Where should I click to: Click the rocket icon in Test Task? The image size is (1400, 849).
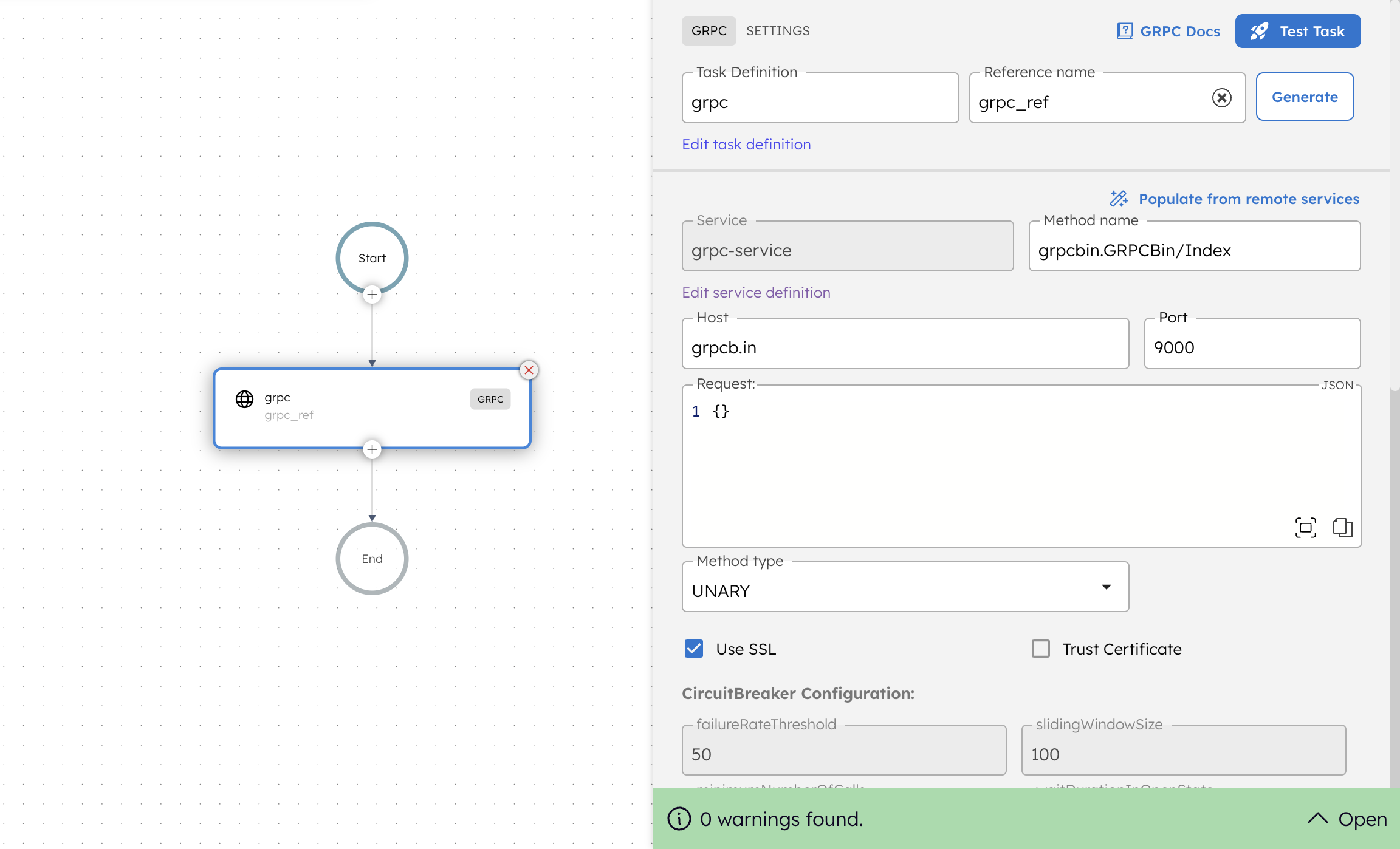[x=1260, y=31]
